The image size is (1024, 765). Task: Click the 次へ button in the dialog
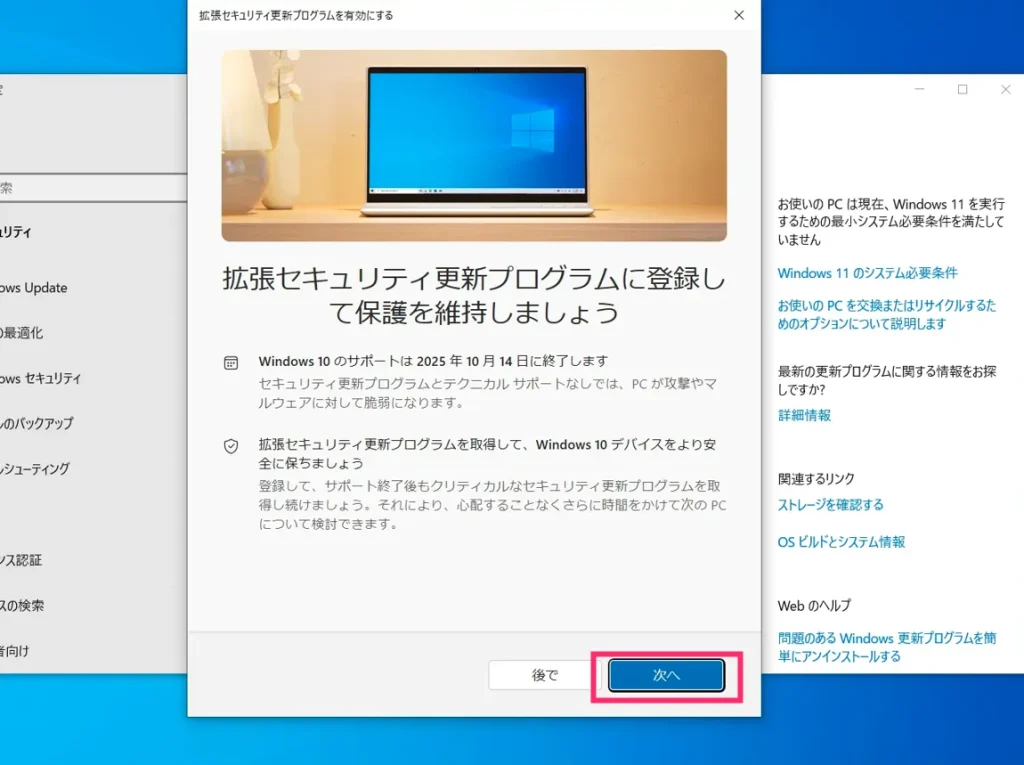[666, 675]
